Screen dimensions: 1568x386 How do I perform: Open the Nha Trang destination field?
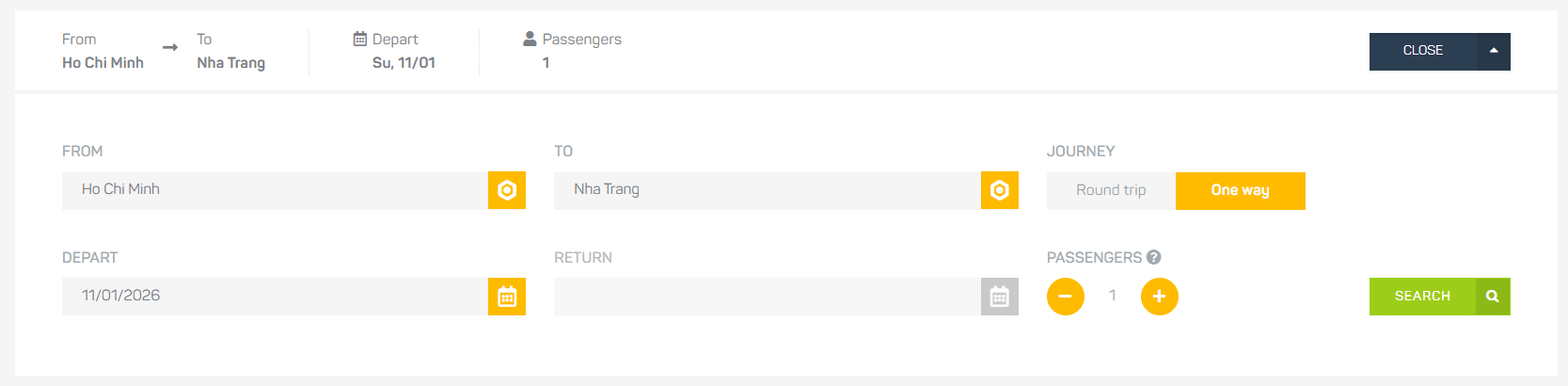767,190
